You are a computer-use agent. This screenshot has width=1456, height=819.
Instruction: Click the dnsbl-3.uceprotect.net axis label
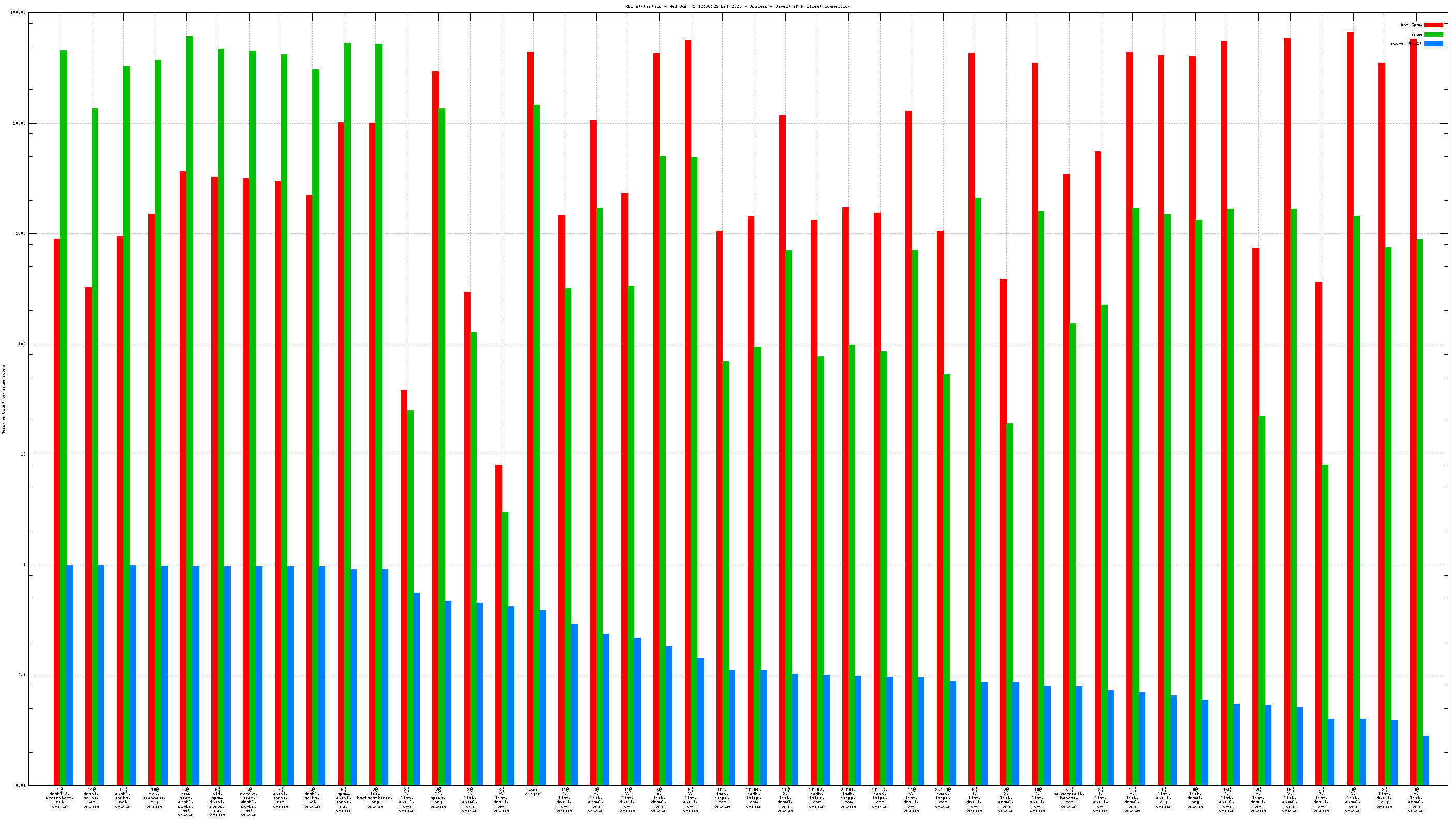point(60,797)
